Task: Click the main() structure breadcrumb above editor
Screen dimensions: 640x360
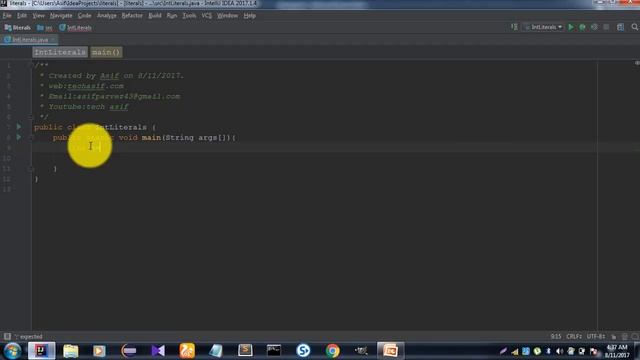Action: 106,52
